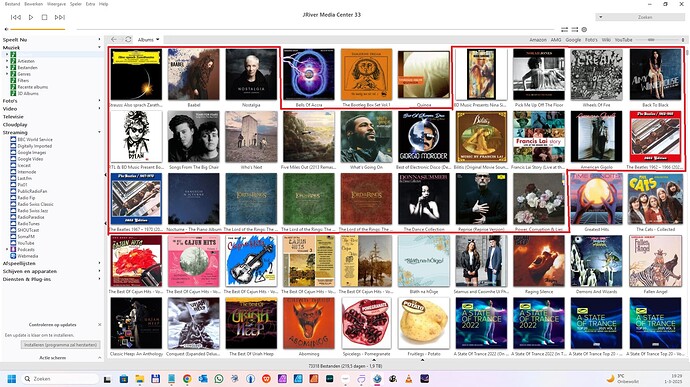Mute via the volume speaker icon
This screenshot has height=387, width=690.
[6, 29]
